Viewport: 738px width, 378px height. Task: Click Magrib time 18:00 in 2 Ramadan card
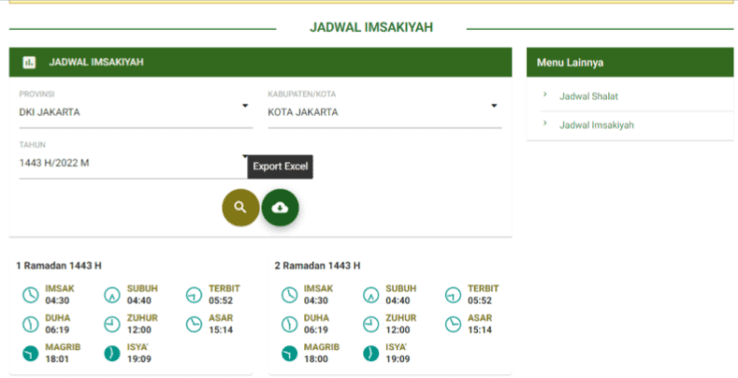(x=316, y=359)
